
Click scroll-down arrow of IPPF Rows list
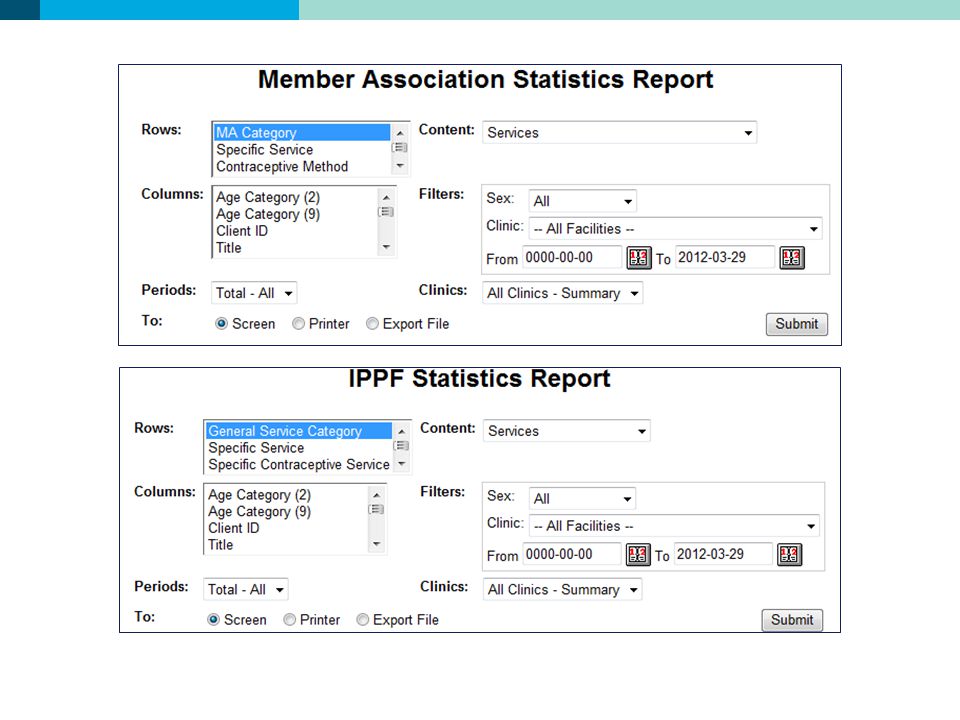(402, 464)
